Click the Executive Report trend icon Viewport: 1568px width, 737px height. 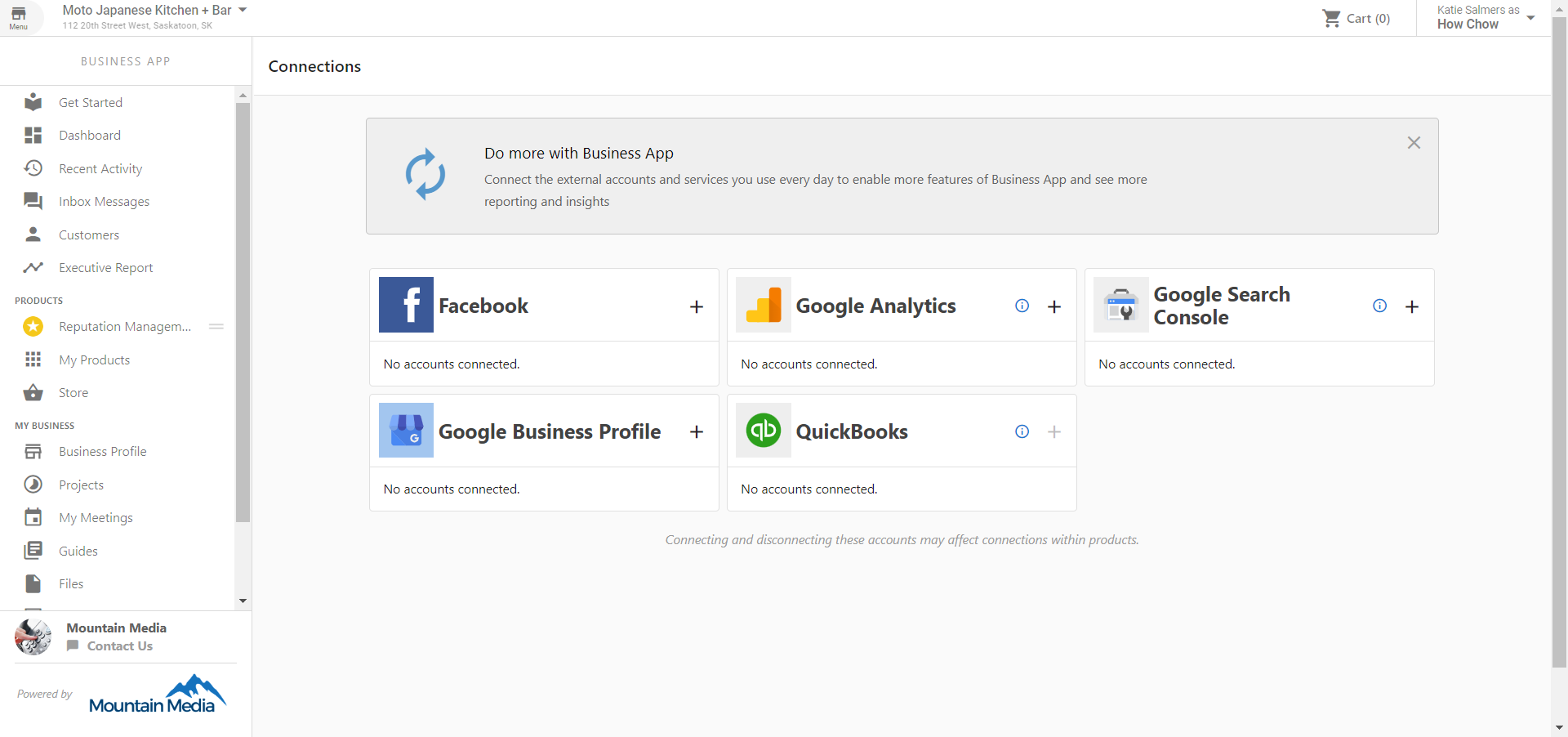[x=33, y=267]
